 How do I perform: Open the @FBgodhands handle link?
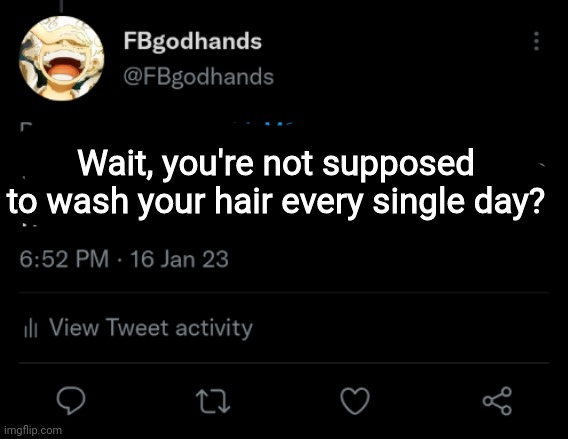[199, 77]
